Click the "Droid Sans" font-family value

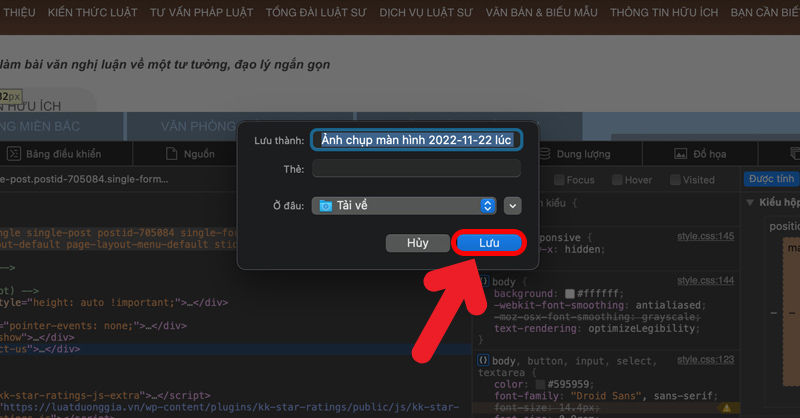(606, 396)
